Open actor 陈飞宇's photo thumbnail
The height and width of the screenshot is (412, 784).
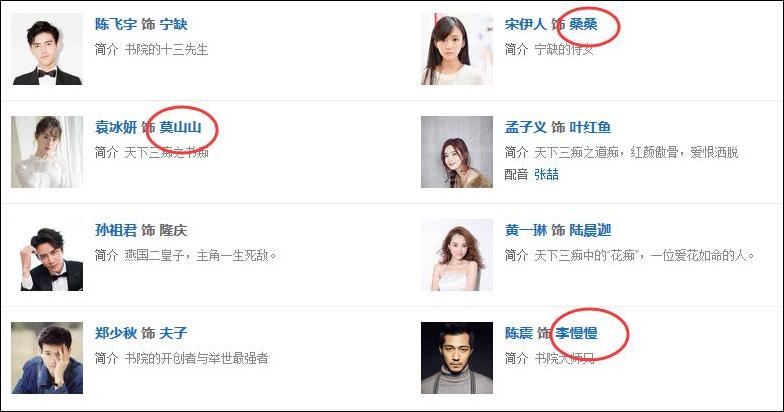tap(47, 49)
